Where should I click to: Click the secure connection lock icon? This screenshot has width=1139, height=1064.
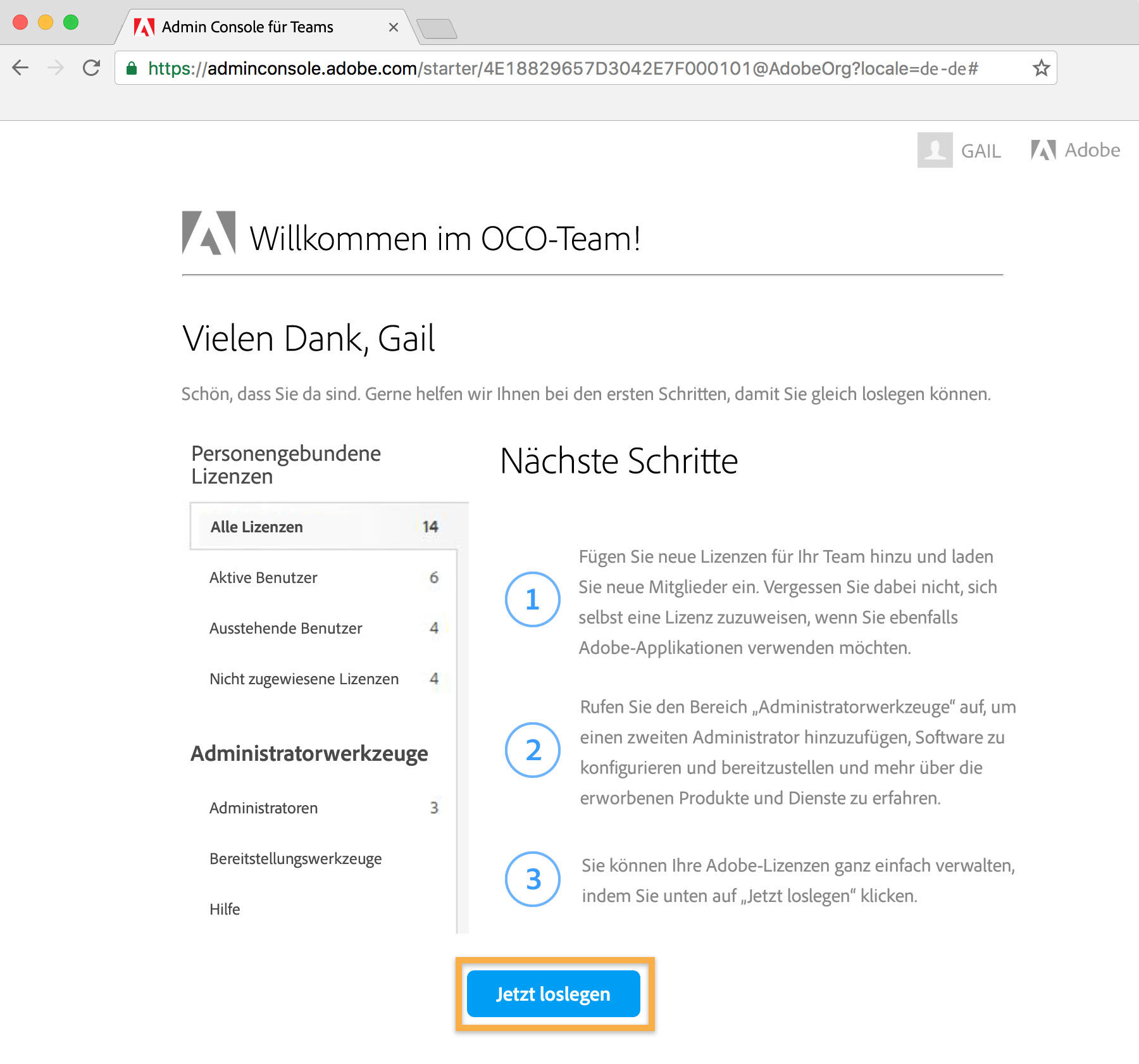pyautogui.click(x=131, y=68)
